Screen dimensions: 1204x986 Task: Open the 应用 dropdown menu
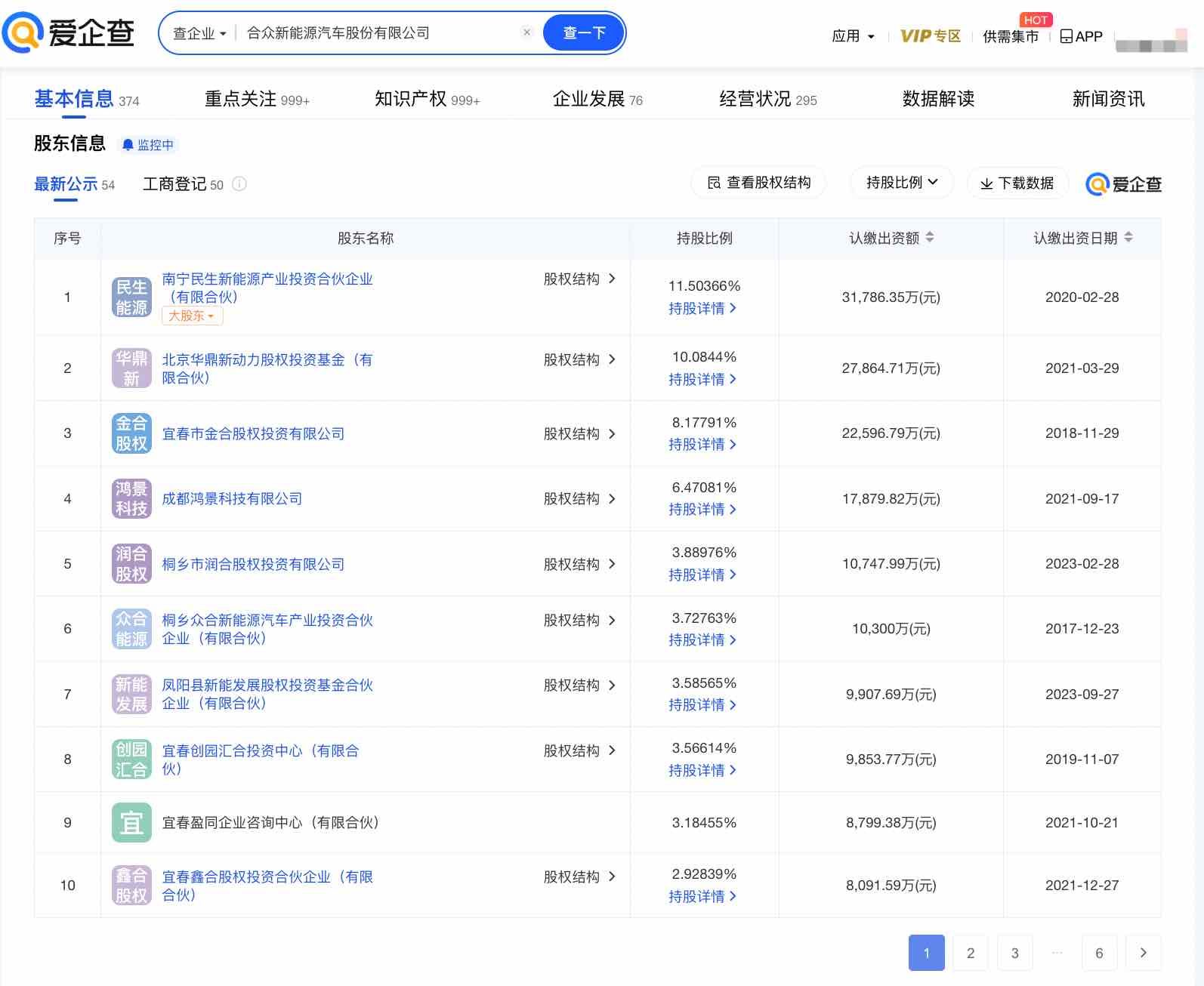pos(853,36)
